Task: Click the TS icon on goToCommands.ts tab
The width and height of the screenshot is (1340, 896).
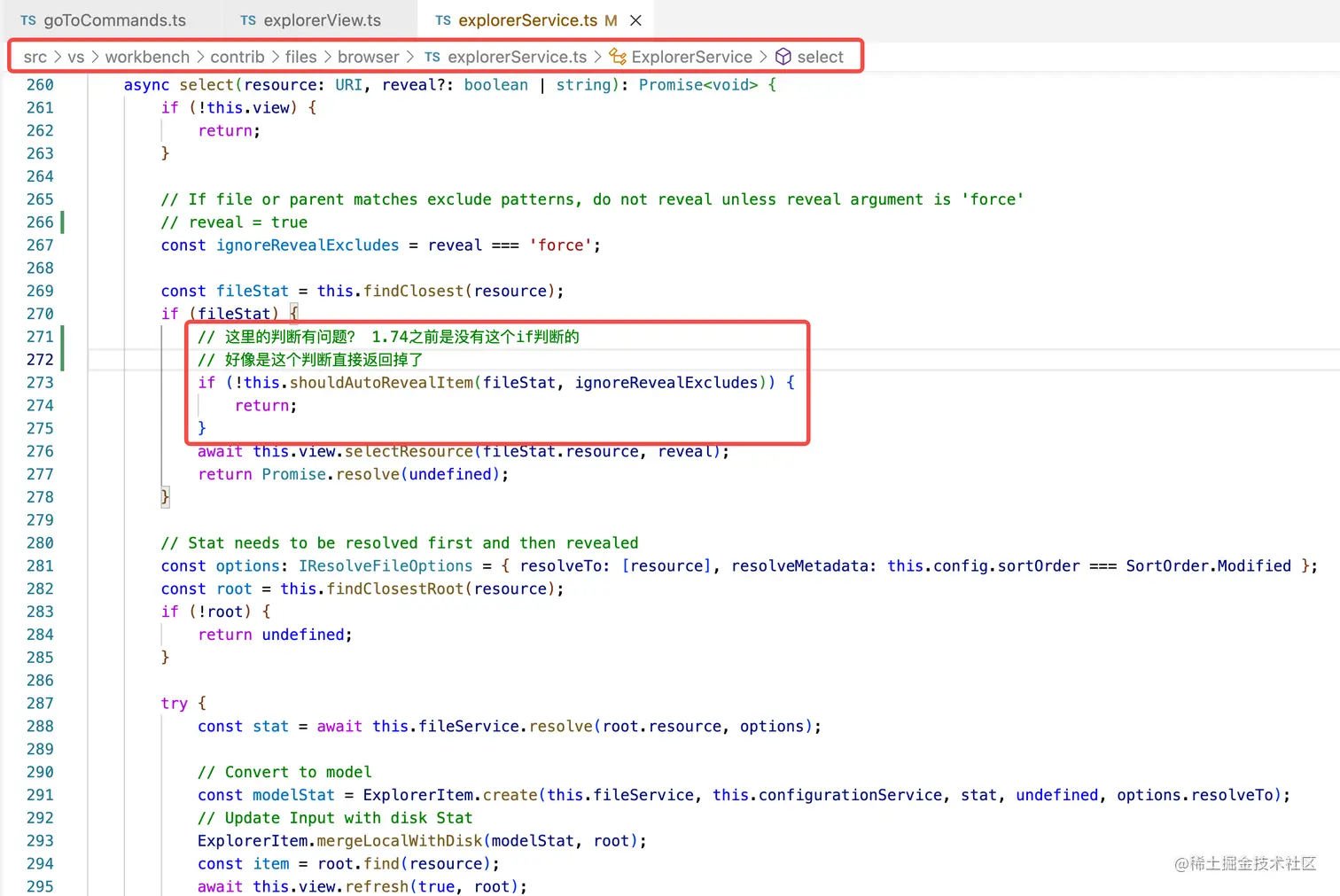Action: (28, 20)
